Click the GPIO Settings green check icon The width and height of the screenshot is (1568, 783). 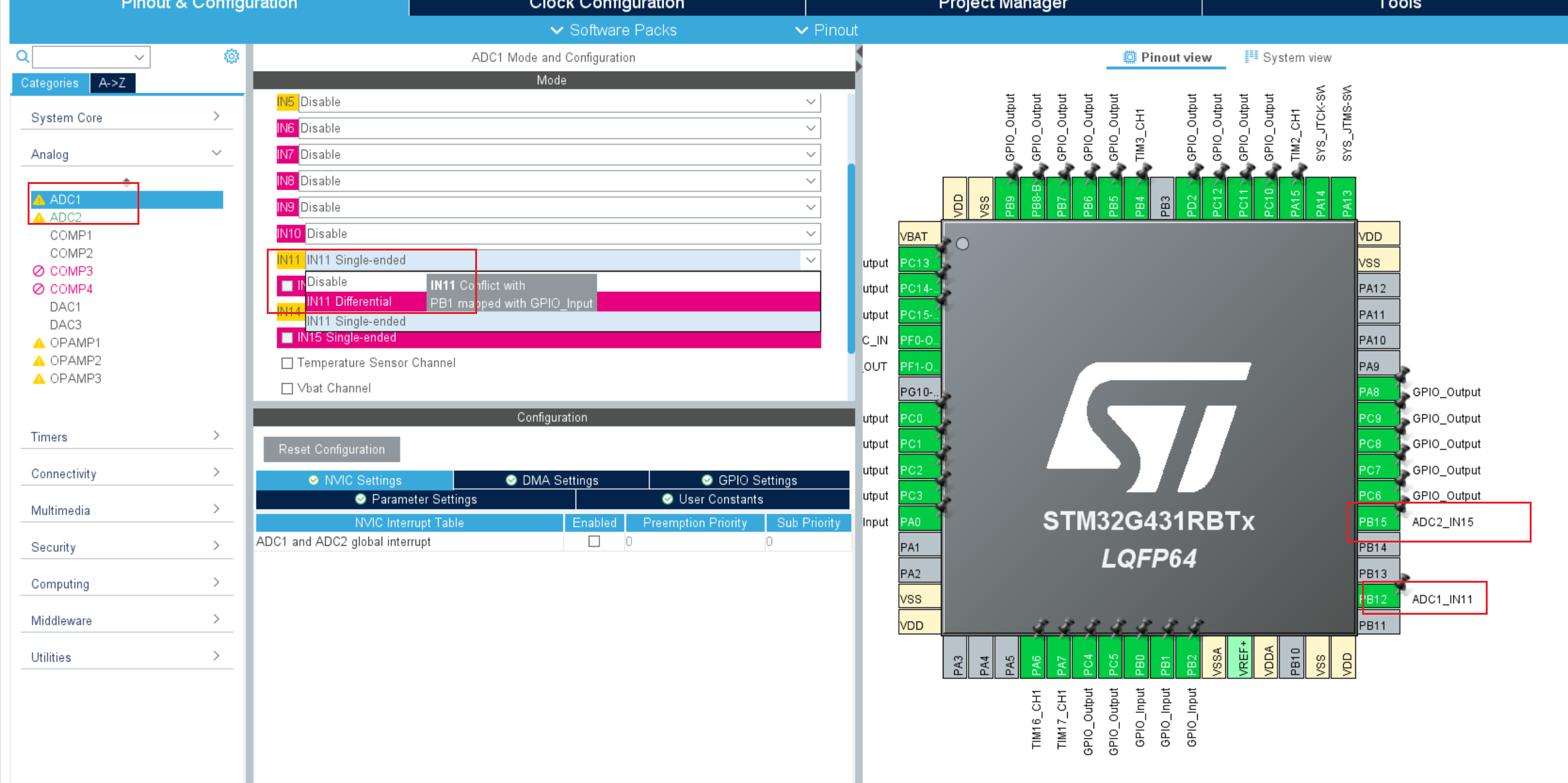(x=707, y=480)
